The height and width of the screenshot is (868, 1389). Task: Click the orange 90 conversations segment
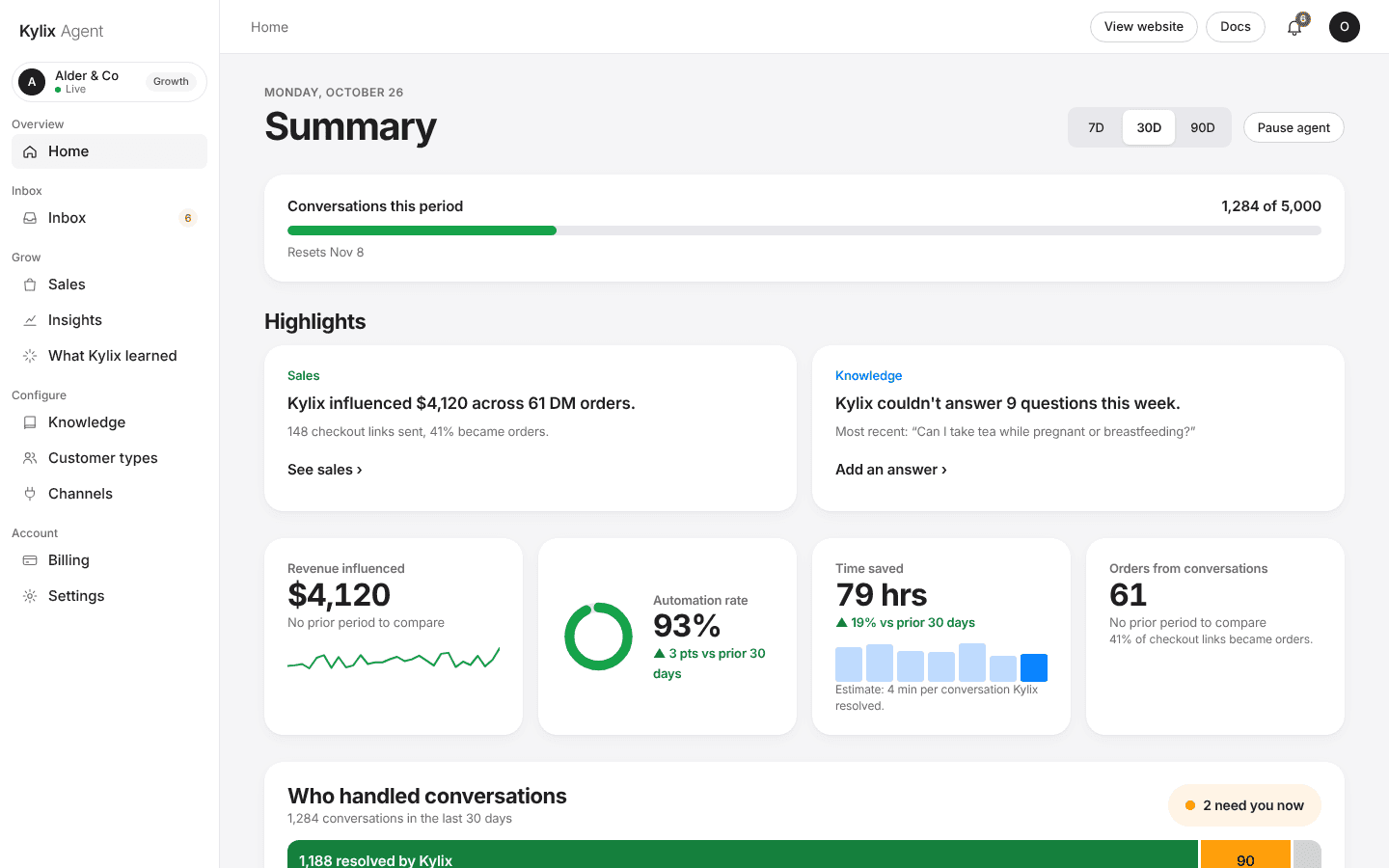[x=1245, y=854]
